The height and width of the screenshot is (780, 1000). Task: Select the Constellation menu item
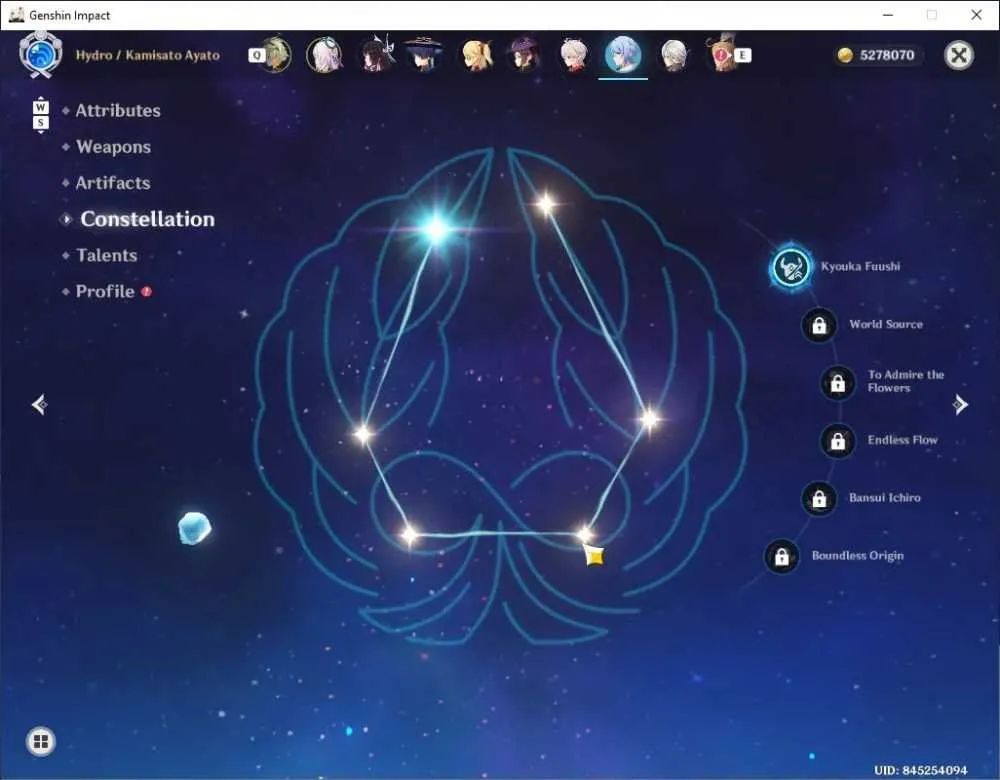(x=147, y=219)
